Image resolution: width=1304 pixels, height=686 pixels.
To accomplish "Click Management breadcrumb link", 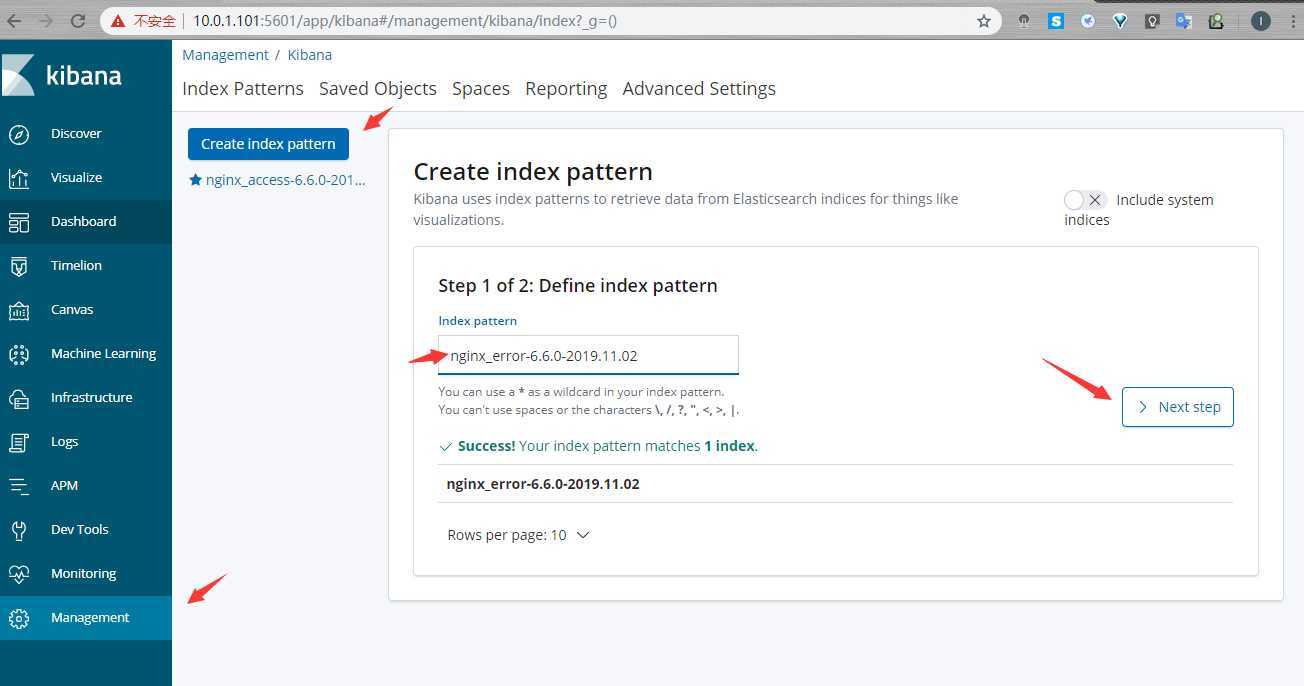I will click(x=225, y=55).
